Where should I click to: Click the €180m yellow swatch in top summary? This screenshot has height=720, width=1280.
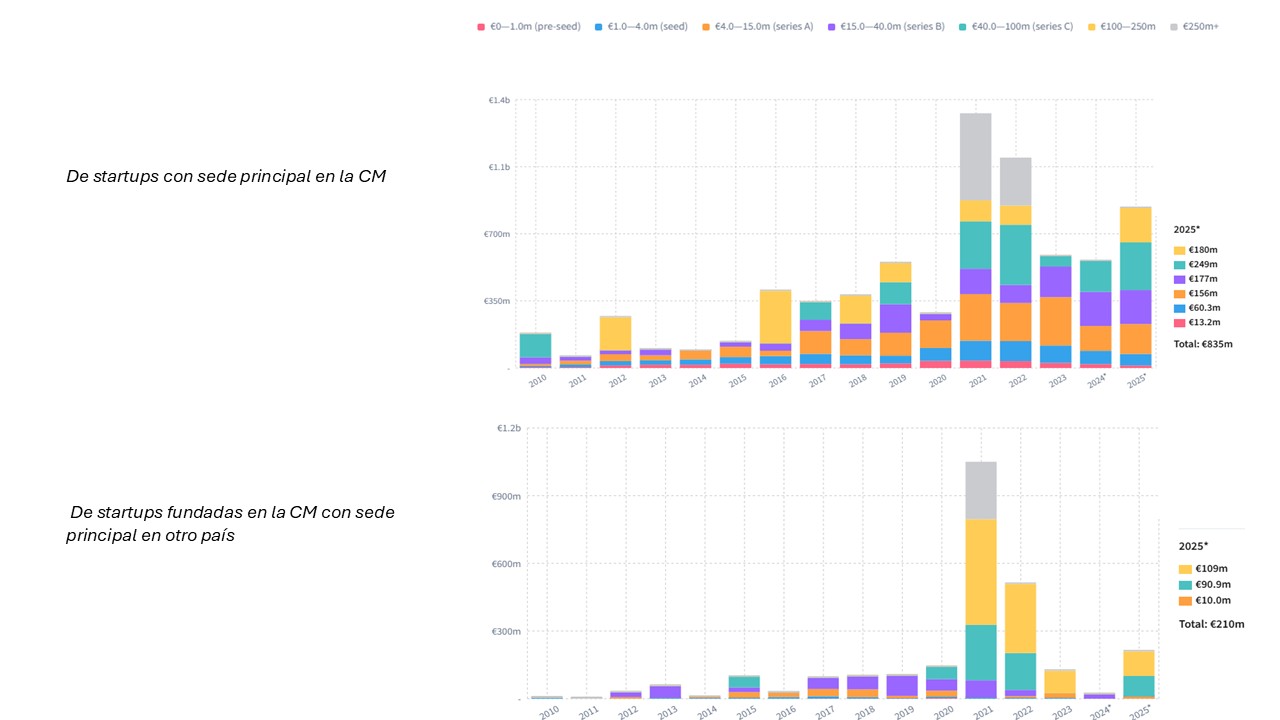(x=1179, y=250)
